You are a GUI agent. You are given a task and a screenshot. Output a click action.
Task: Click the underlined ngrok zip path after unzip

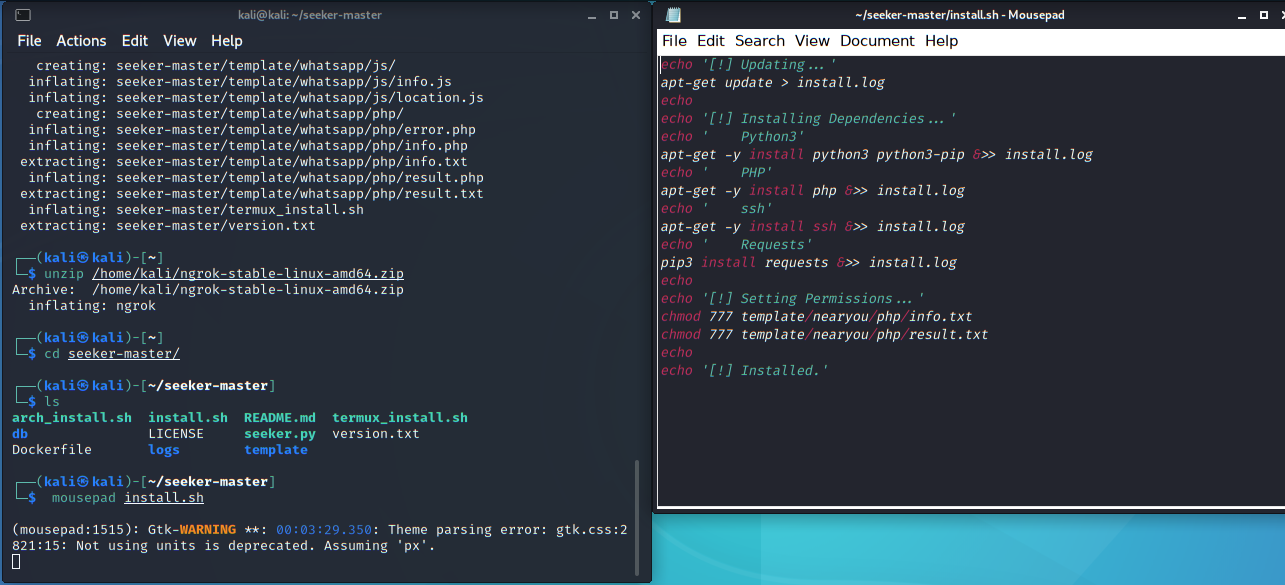248,273
